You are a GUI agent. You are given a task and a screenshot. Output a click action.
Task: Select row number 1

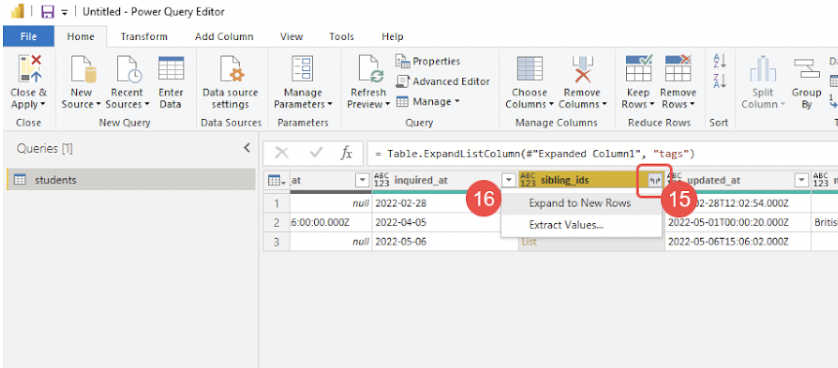276,203
